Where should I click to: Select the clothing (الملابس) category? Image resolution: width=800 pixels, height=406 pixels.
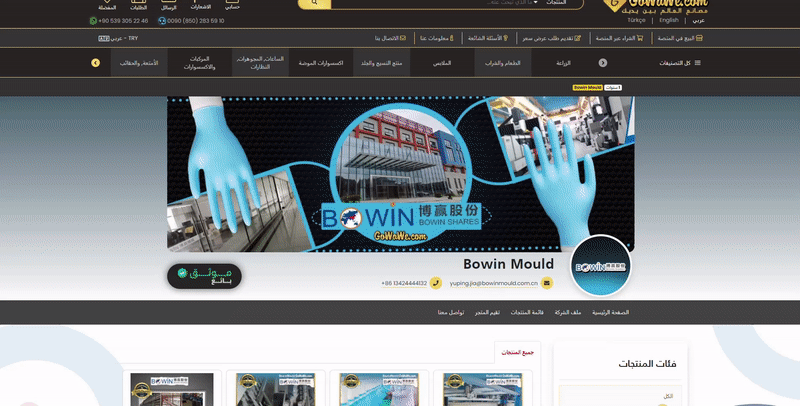[x=442, y=63]
